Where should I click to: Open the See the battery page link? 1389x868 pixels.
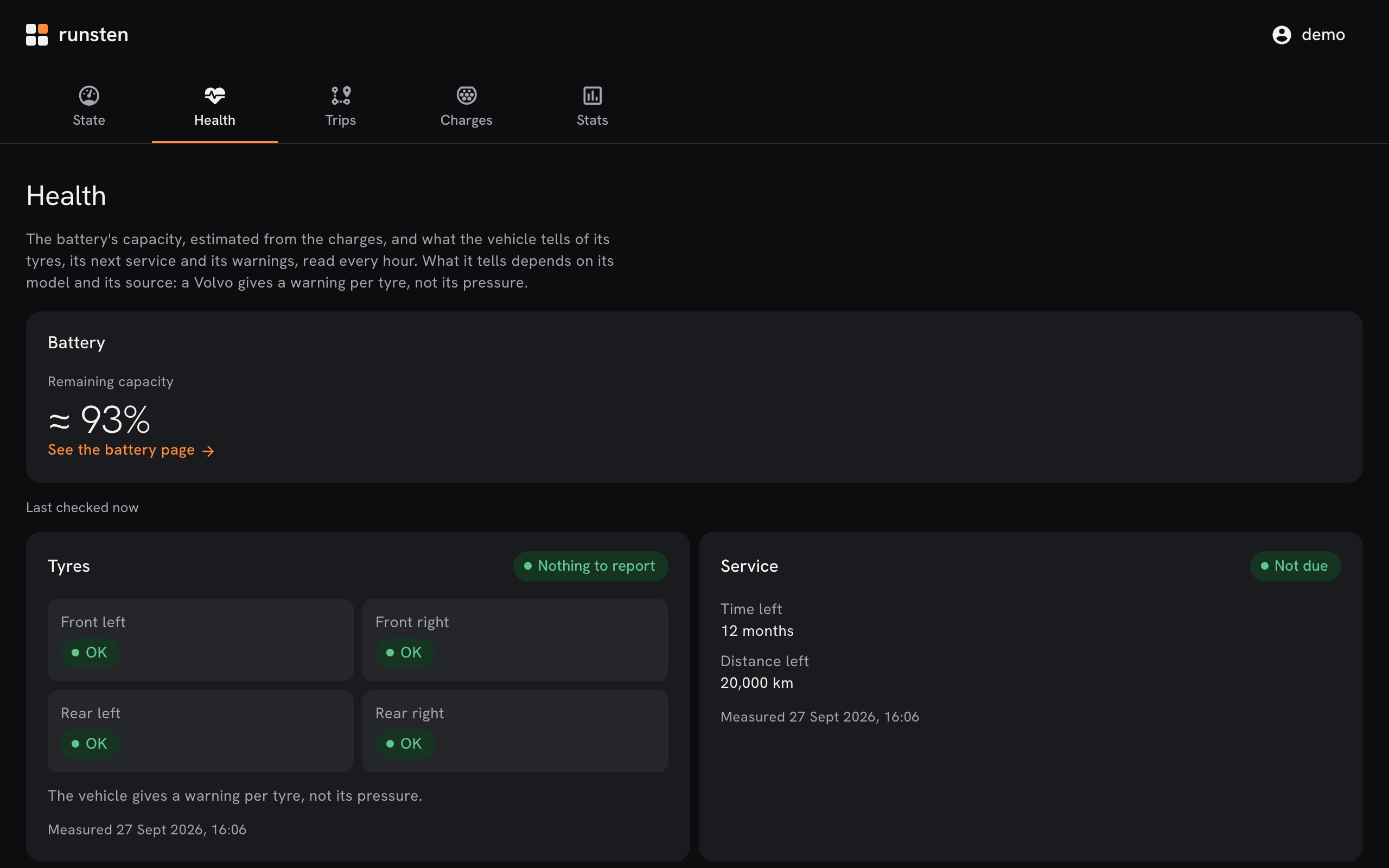[131, 450]
